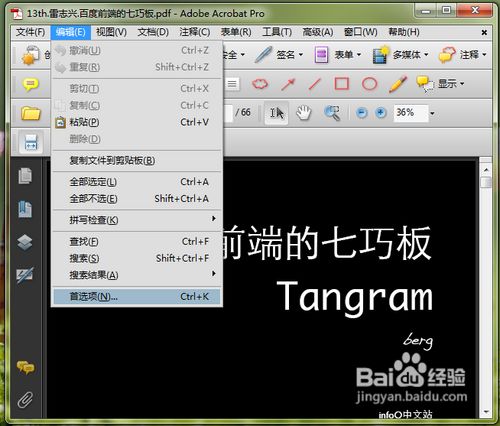
Task: Click the zoom in plus button
Action: 381,113
